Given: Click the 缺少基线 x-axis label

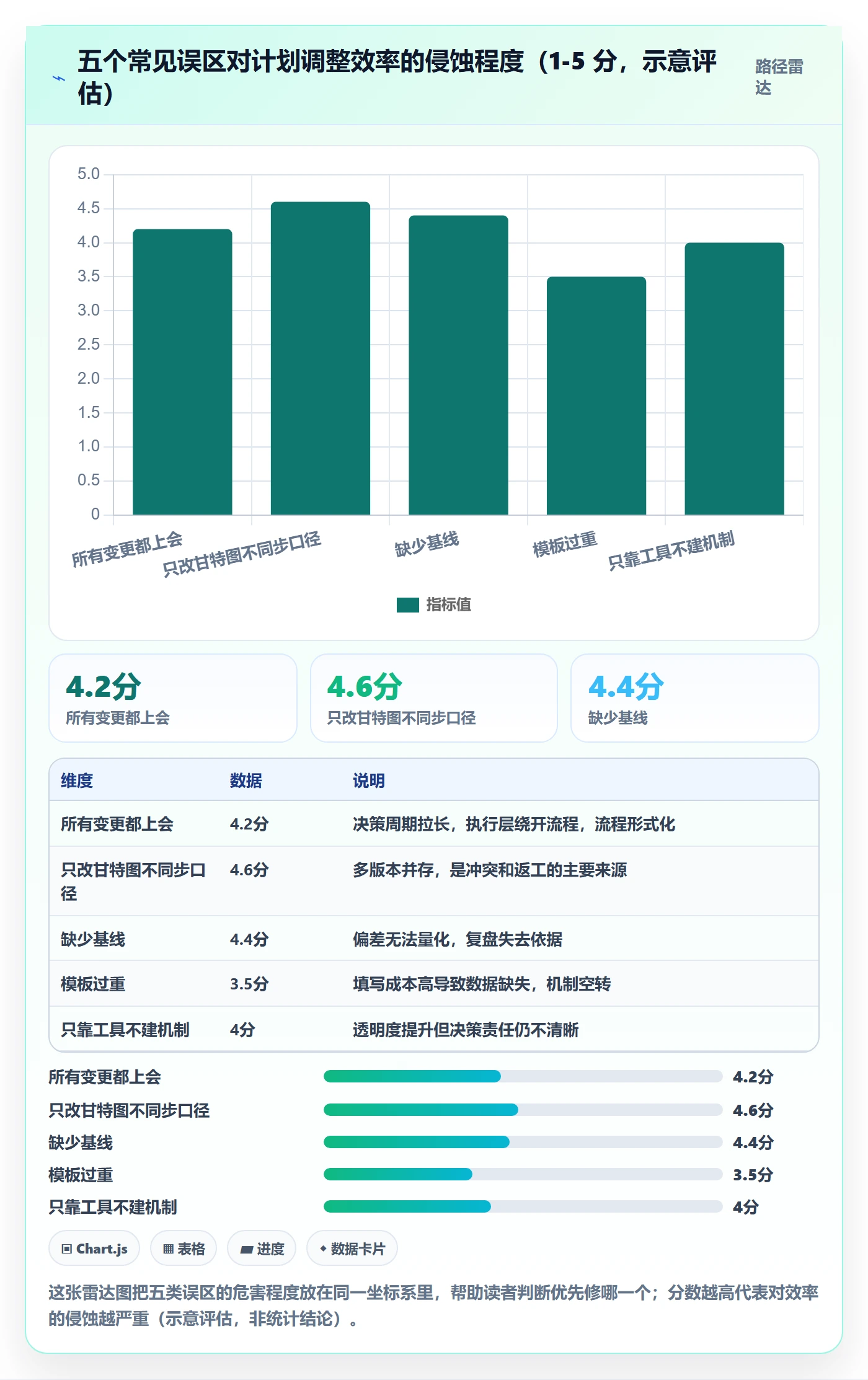Looking at the screenshot, I should click(x=427, y=544).
